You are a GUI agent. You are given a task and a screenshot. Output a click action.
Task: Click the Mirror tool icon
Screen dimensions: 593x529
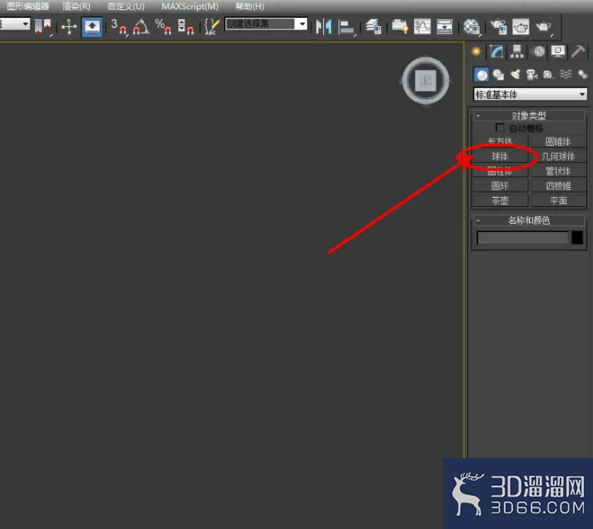324,27
